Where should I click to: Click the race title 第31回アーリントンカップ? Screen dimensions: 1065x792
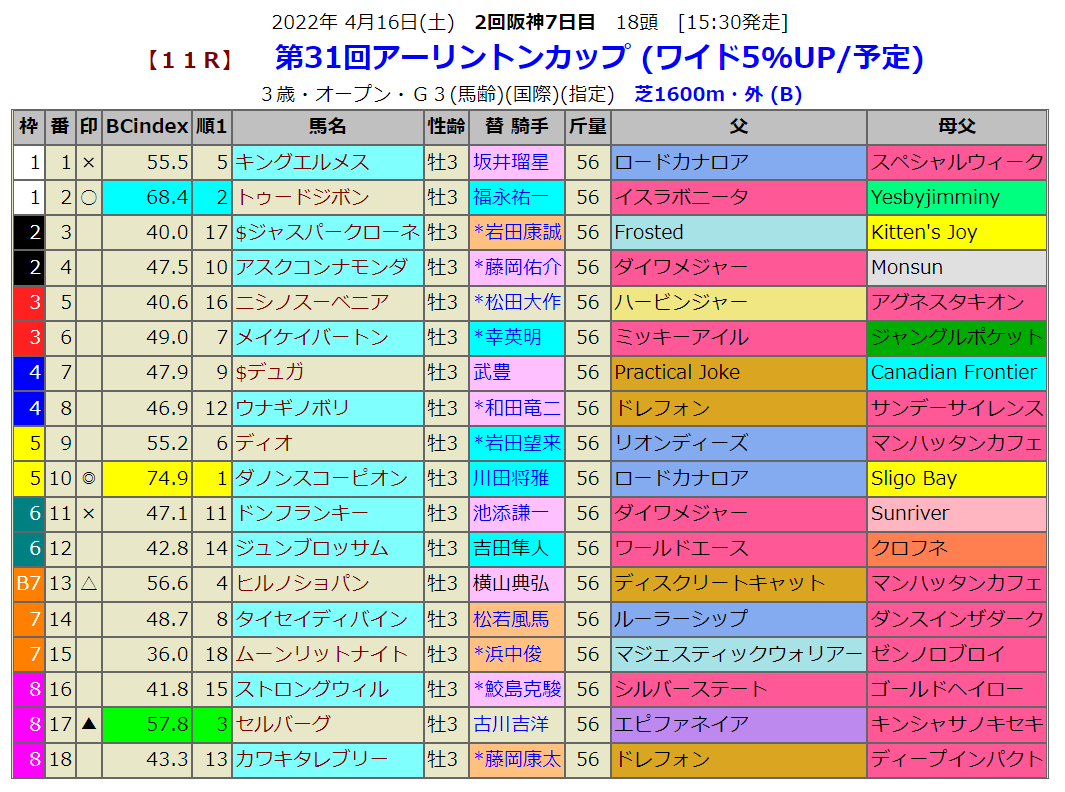(452, 58)
